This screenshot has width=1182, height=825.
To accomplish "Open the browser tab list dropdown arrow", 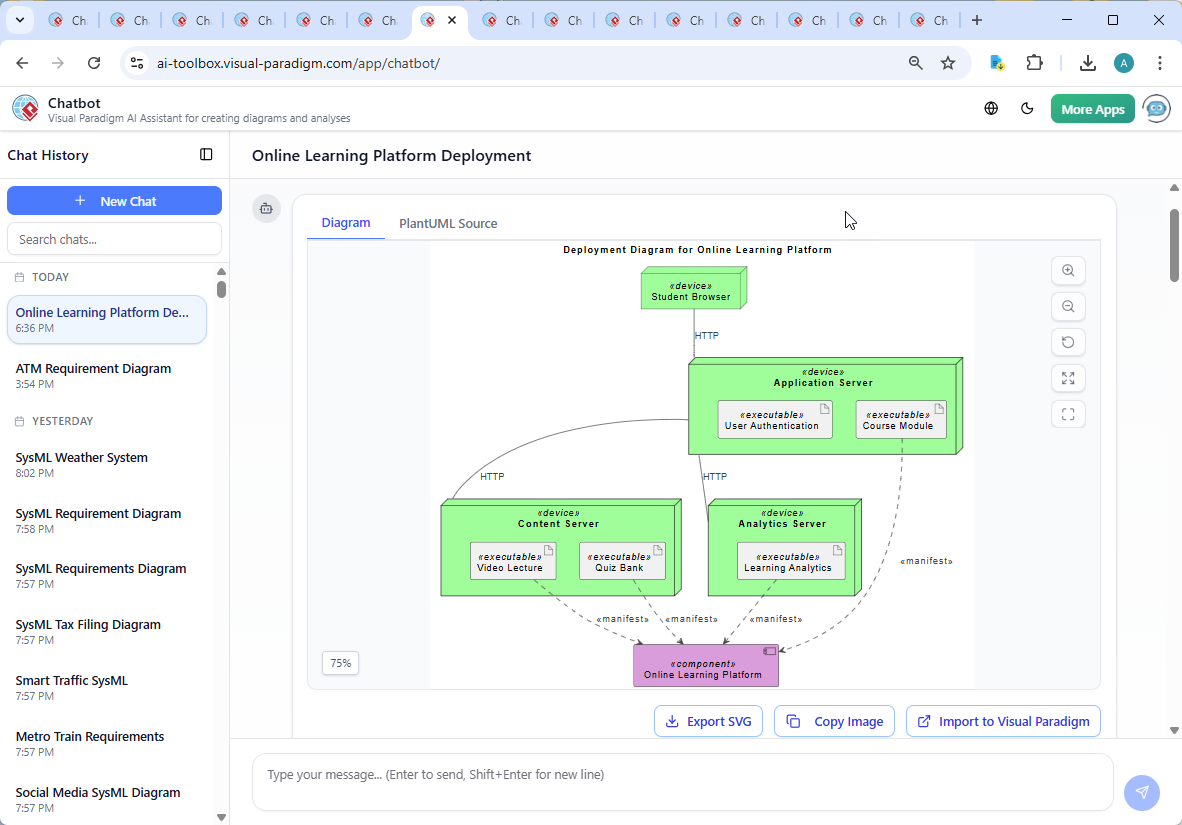I will point(19,20).
